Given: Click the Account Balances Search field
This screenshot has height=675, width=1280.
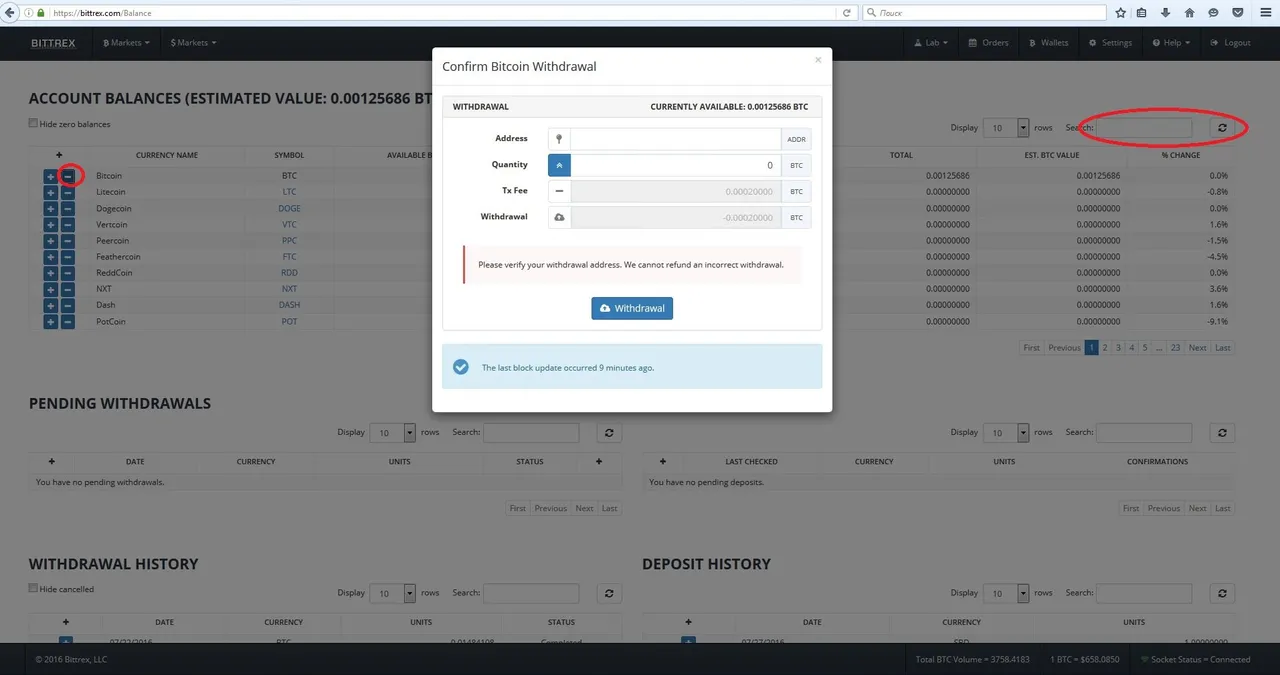Looking at the screenshot, I should [1144, 128].
